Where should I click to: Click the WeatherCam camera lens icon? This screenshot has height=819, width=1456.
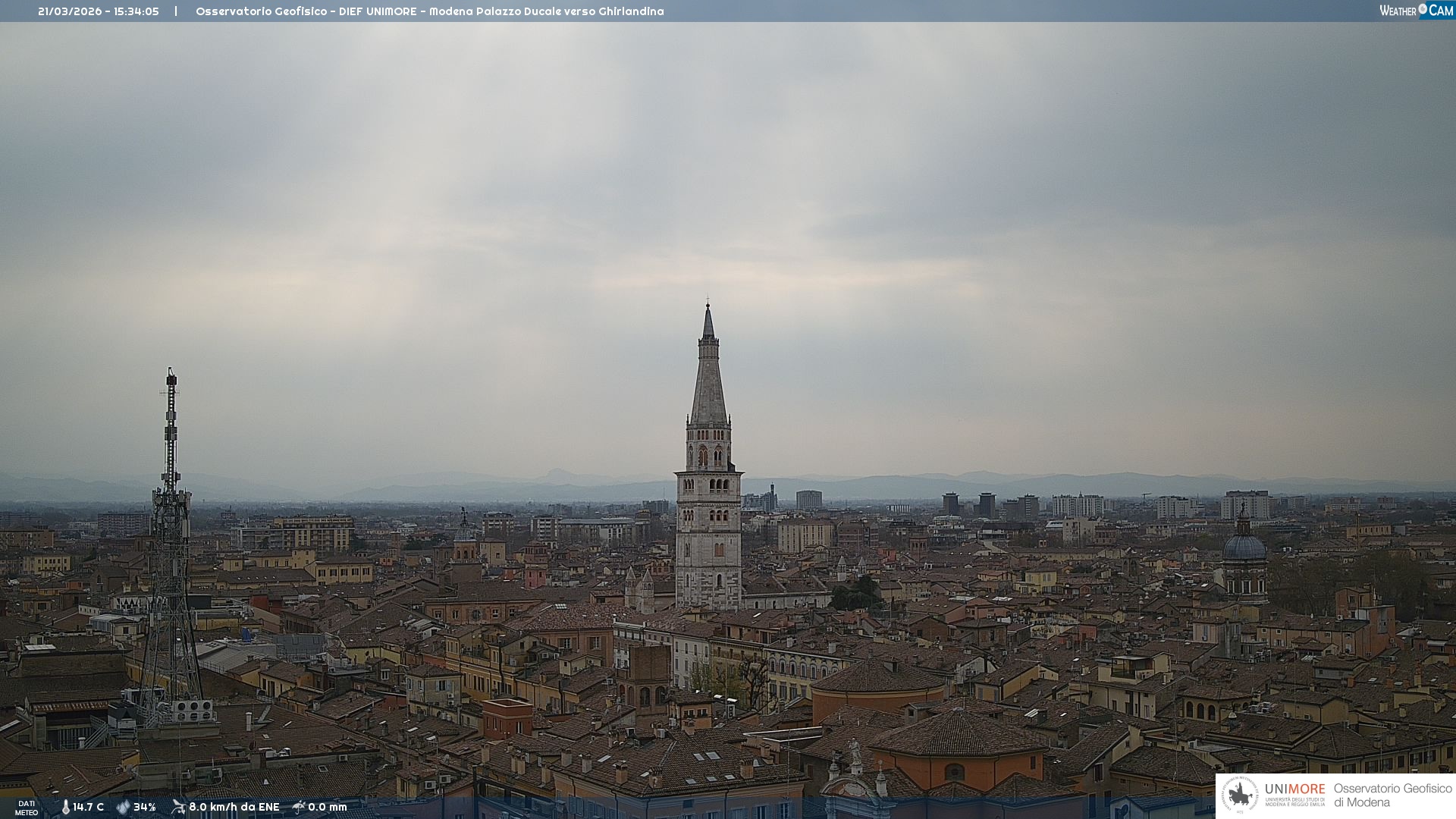click(x=1423, y=10)
